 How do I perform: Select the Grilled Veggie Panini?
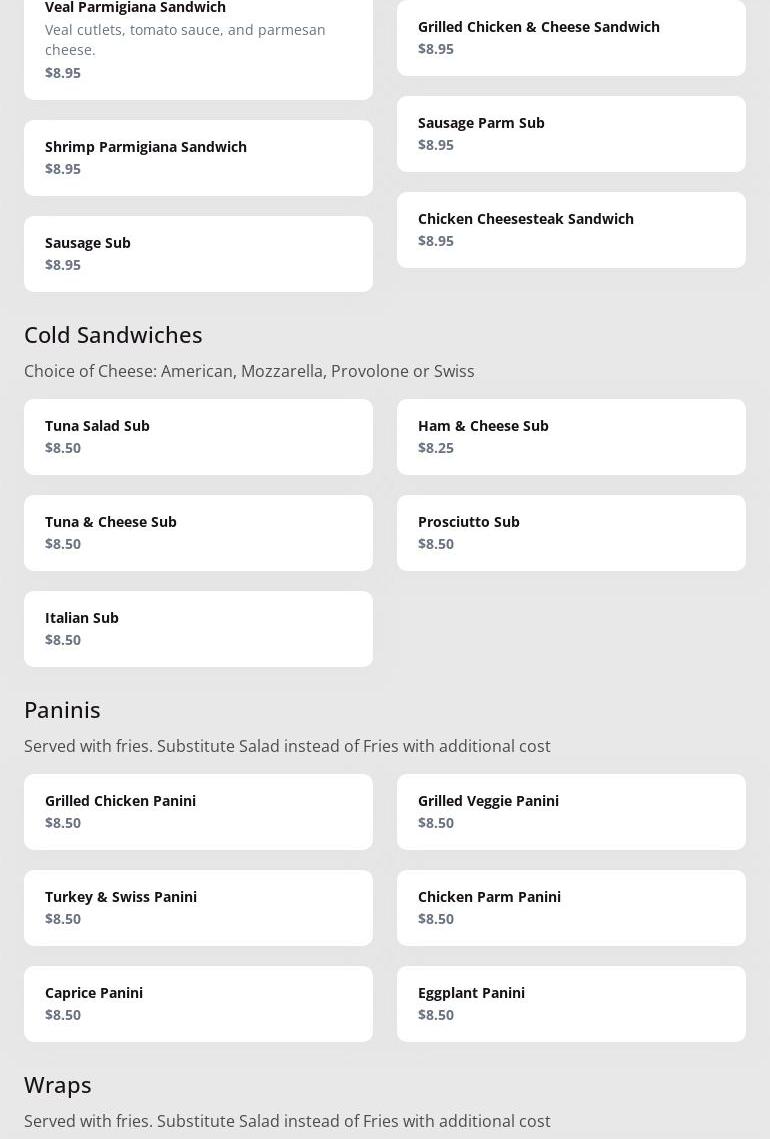click(571, 811)
